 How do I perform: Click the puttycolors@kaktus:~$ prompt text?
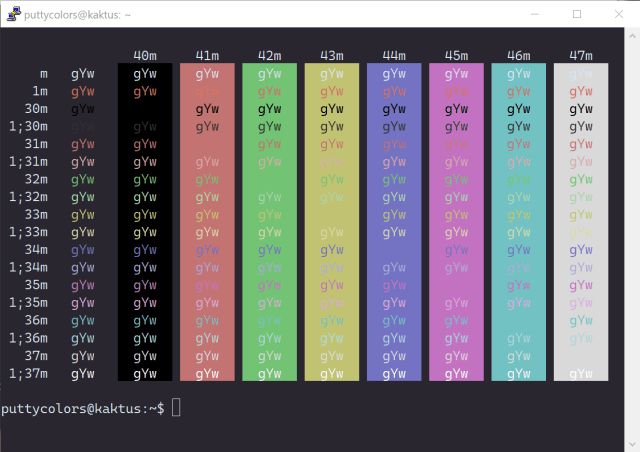[83, 407]
